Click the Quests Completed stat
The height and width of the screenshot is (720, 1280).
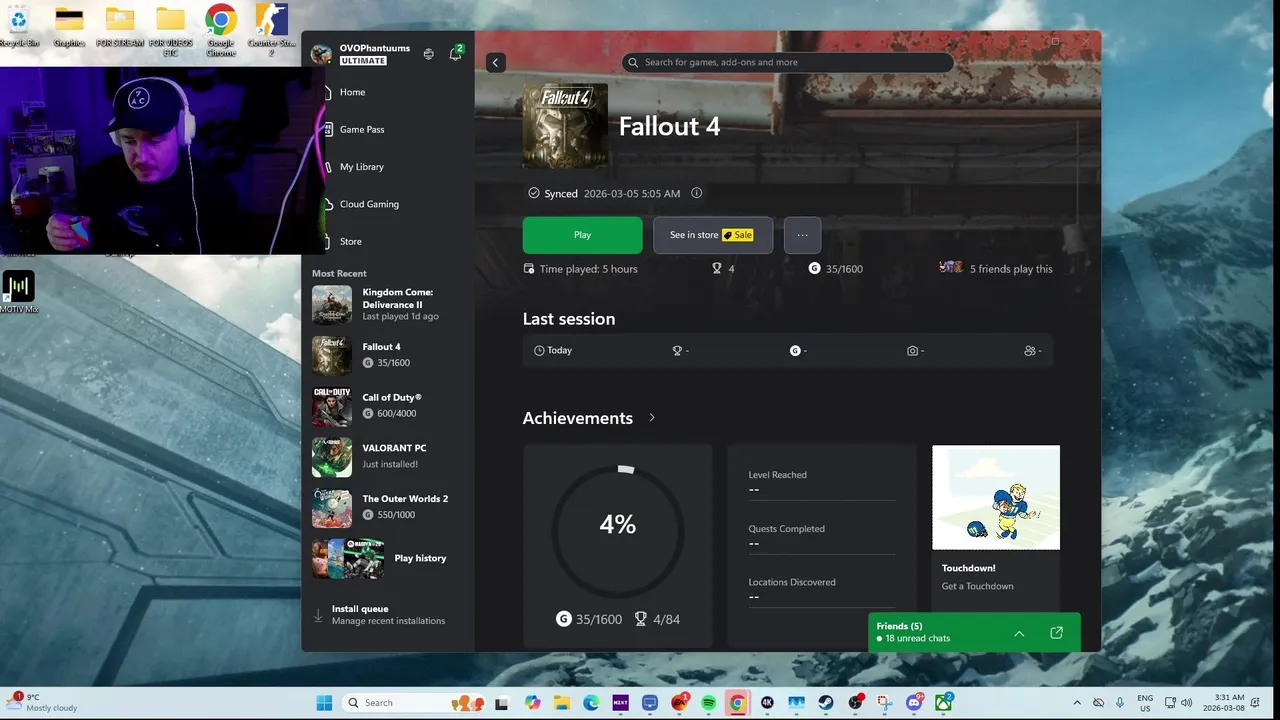(822, 536)
